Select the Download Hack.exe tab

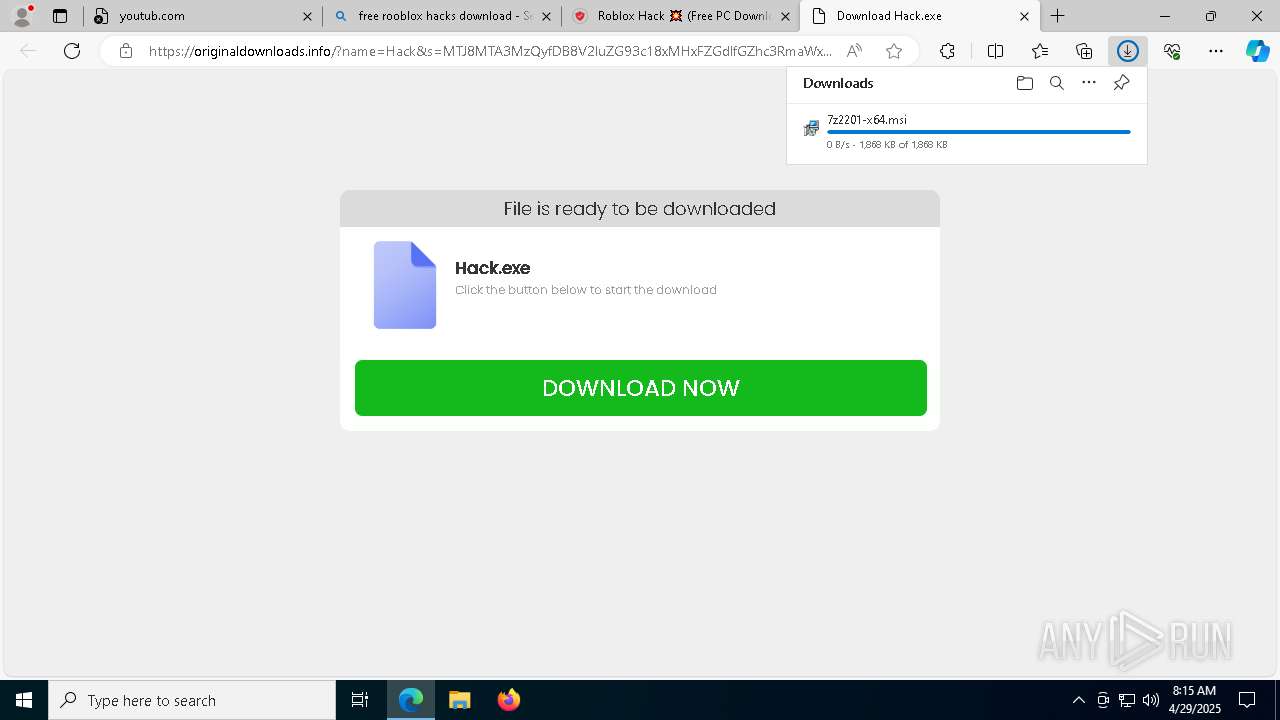pos(920,16)
